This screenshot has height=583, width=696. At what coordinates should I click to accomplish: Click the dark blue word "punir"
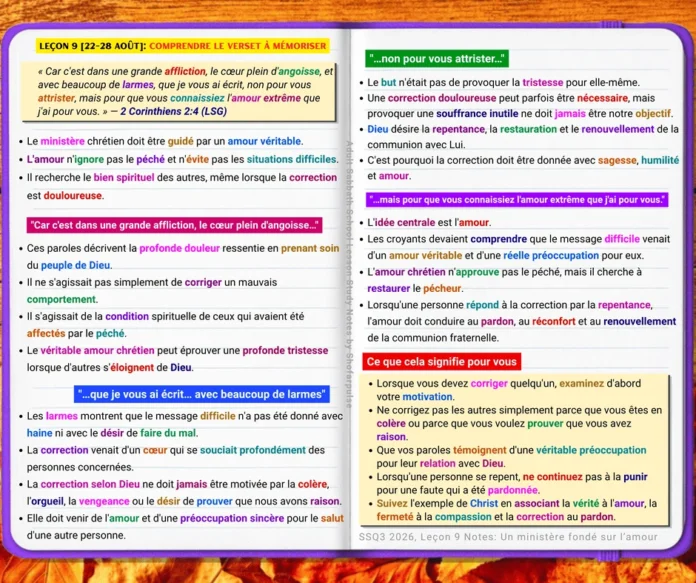[x=635, y=477]
